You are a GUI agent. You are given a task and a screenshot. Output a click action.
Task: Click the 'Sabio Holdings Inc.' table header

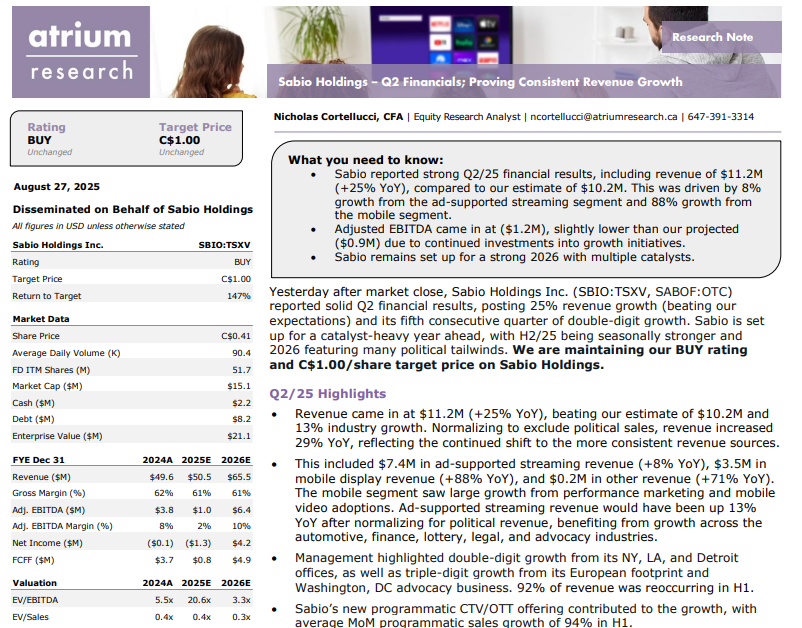(58, 245)
